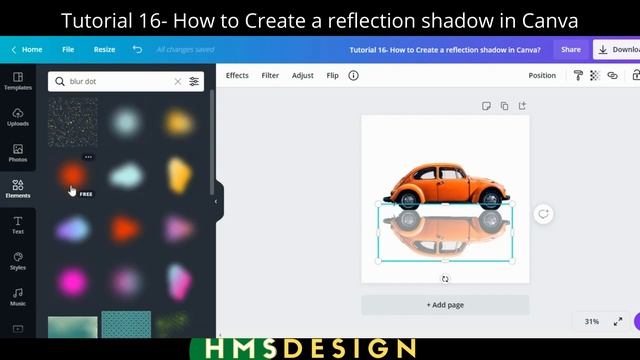Select the red blurred triangle element
The image size is (640, 360).
click(125, 229)
